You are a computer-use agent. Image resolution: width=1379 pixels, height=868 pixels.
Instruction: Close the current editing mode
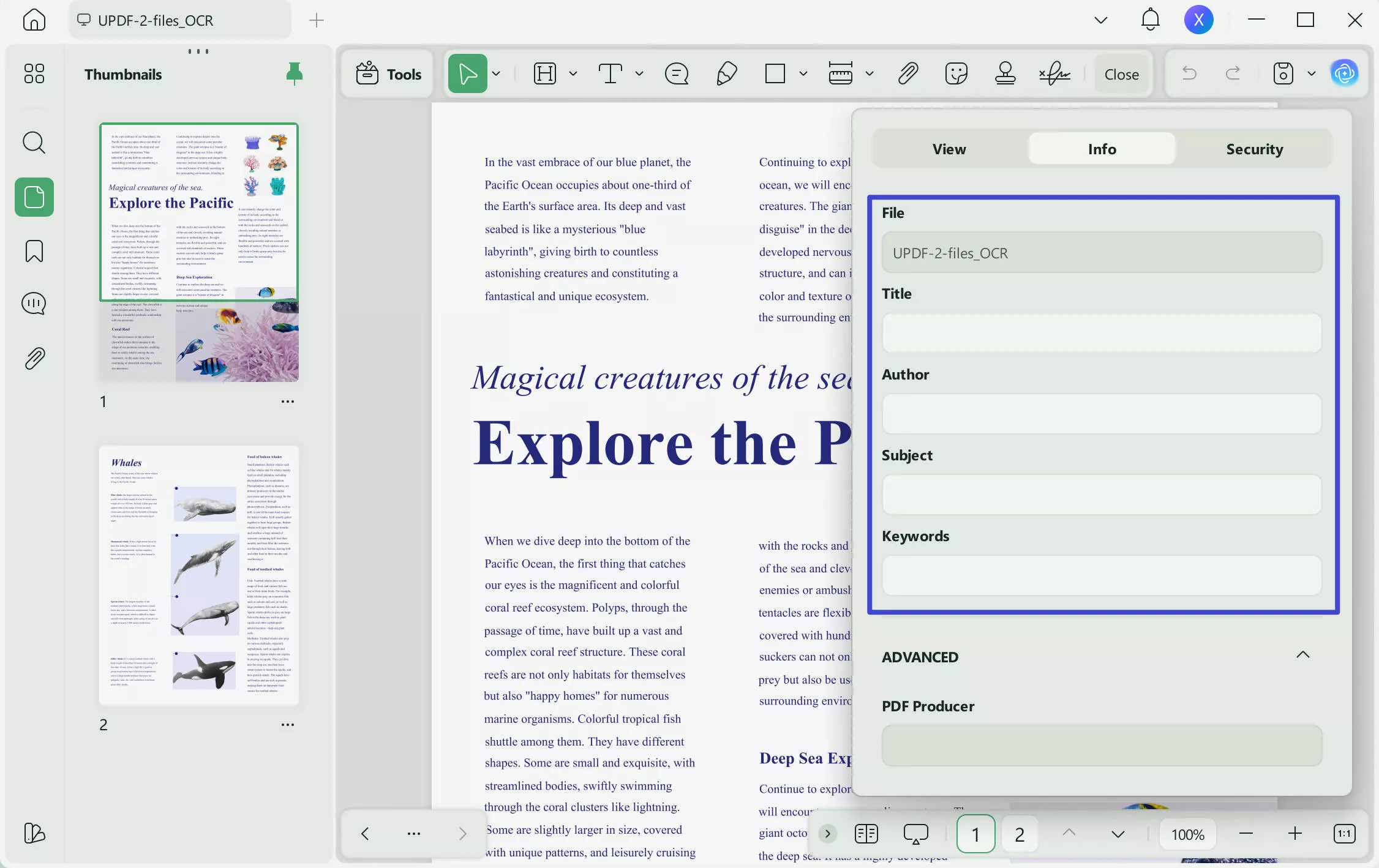(x=1121, y=73)
